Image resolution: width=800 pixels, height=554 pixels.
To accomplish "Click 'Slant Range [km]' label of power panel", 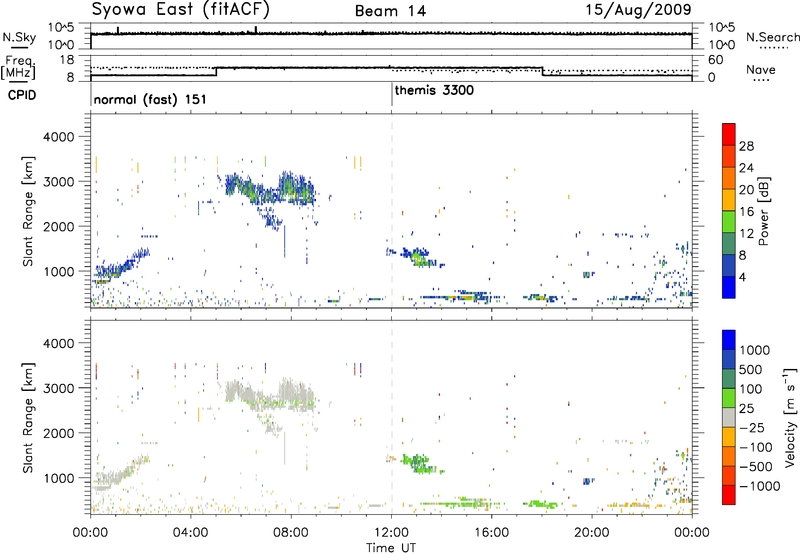I will point(28,211).
